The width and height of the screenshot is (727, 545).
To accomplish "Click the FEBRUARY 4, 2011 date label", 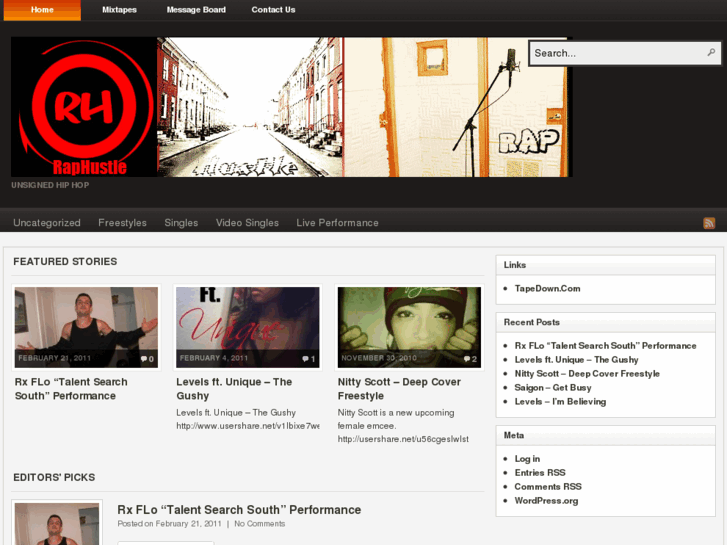I will [x=214, y=358].
